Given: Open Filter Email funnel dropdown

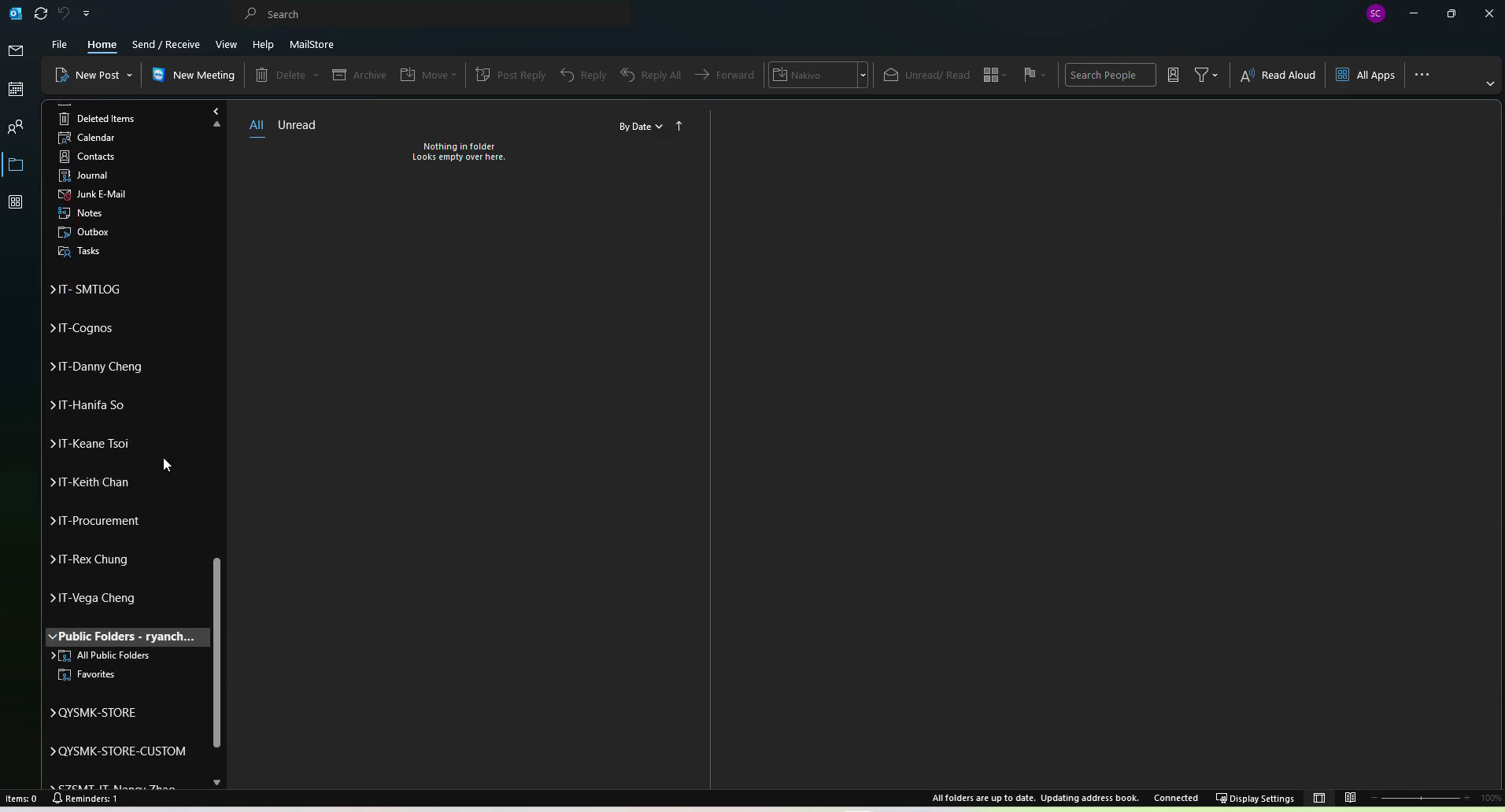Looking at the screenshot, I should point(1206,75).
